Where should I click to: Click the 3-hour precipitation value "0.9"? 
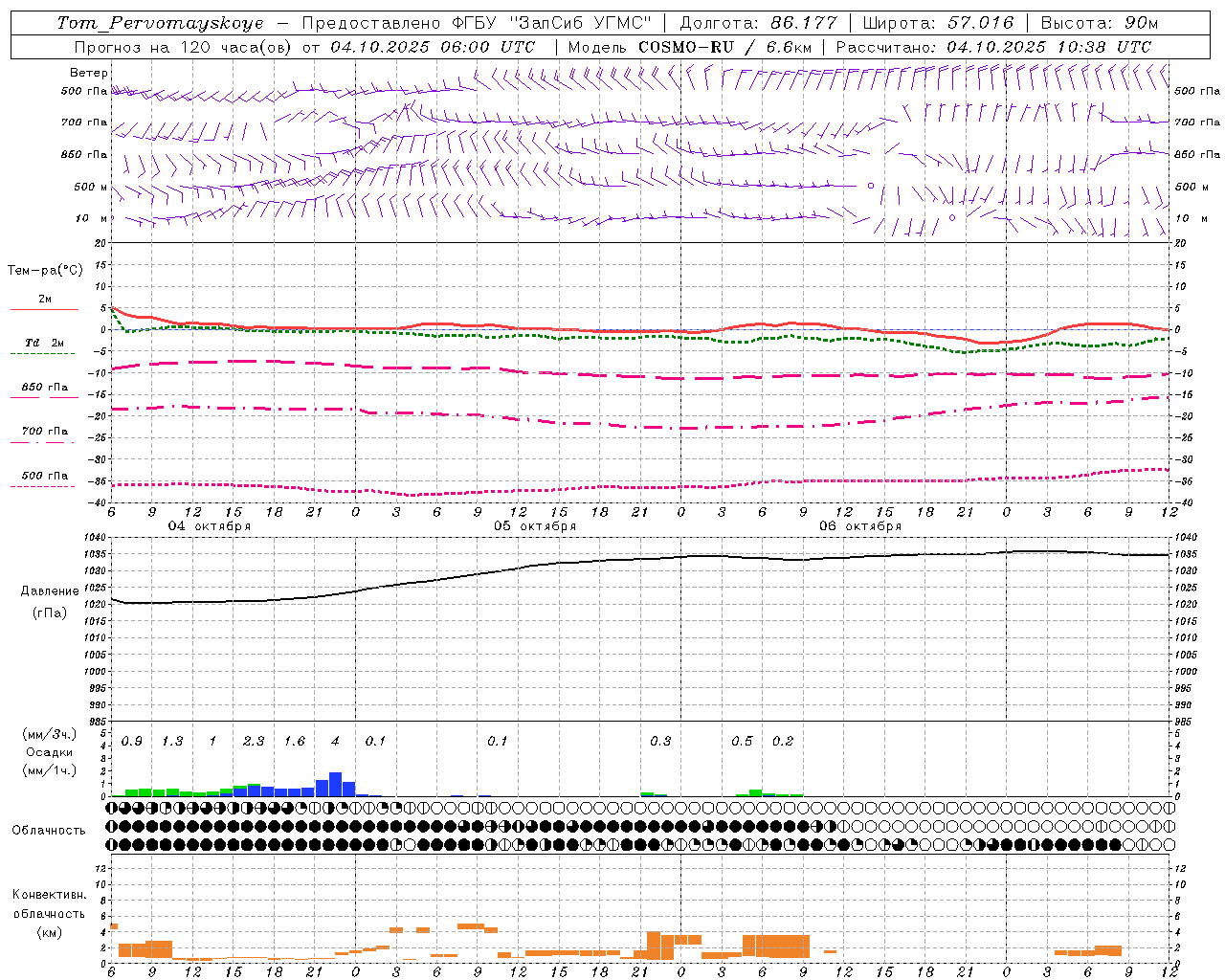click(132, 742)
